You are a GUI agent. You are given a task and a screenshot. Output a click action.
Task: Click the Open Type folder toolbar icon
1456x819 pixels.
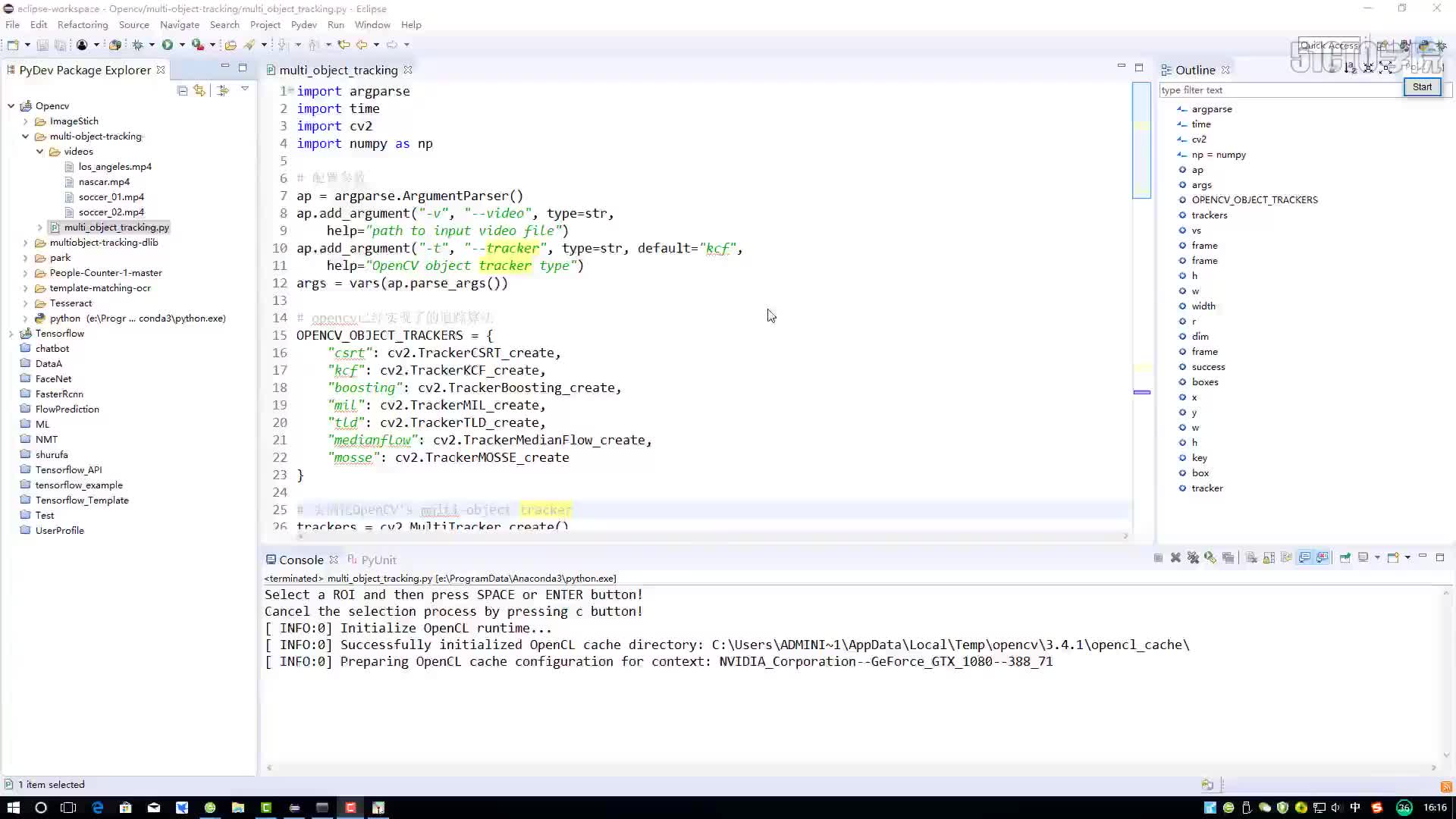231,45
